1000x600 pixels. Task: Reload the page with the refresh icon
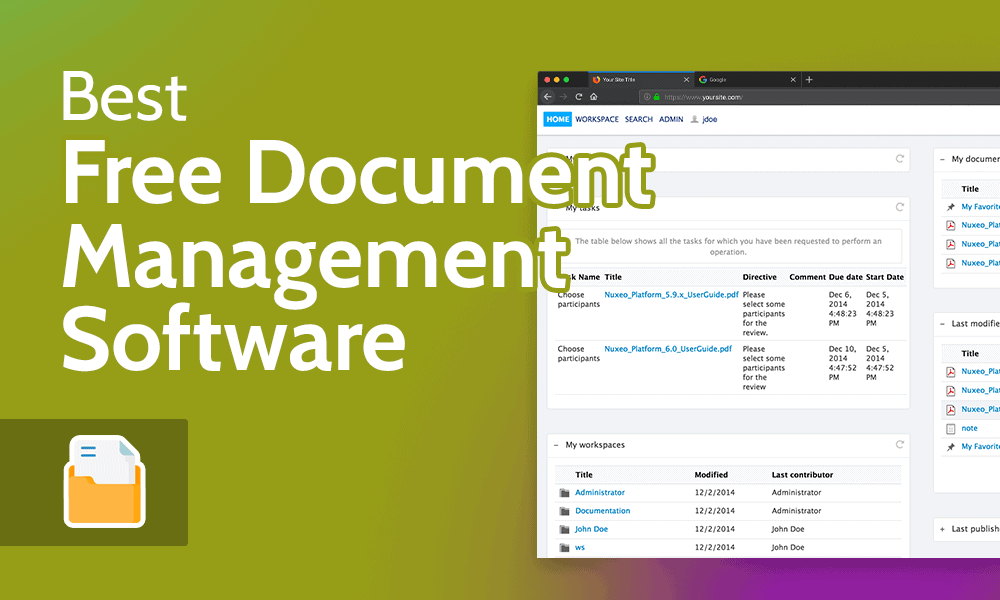pyautogui.click(x=578, y=97)
